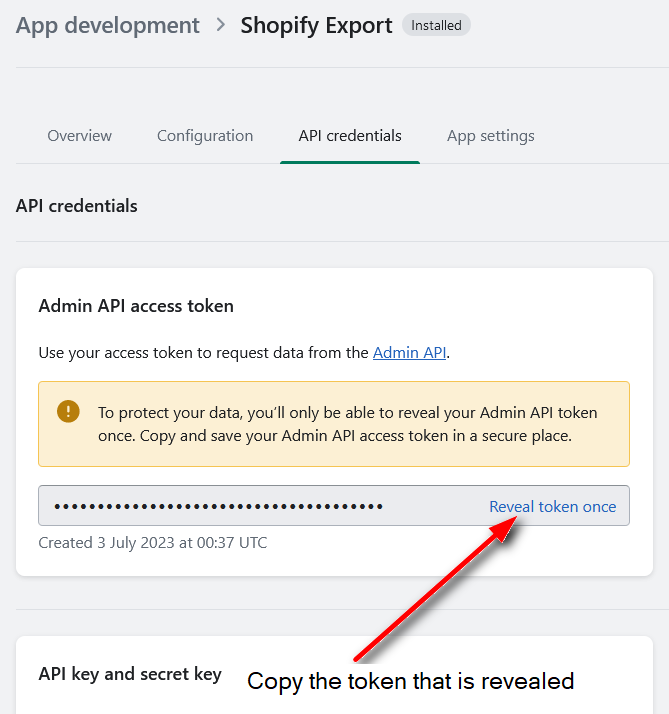Select the API credentials tab

[x=350, y=136]
